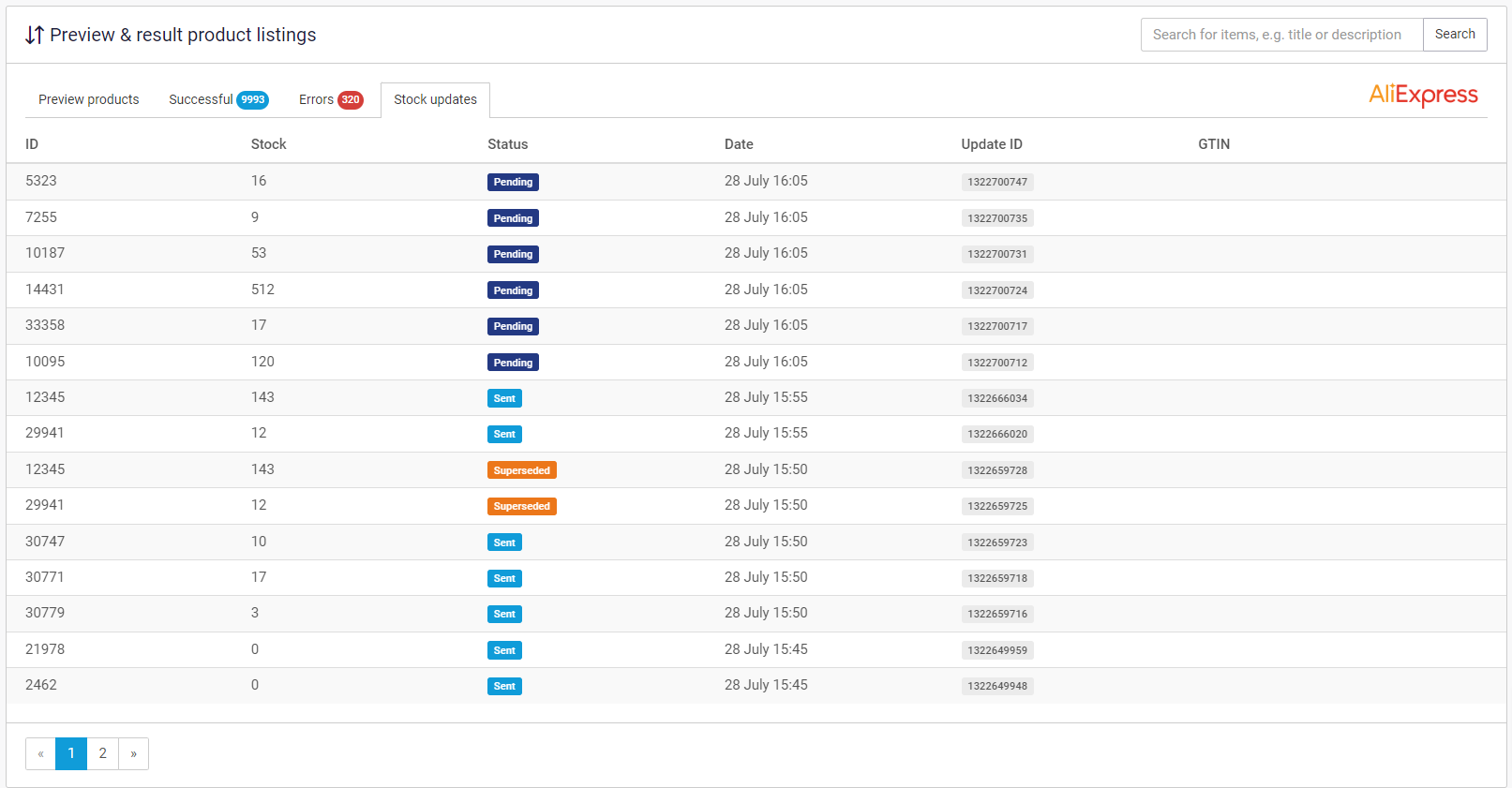Click ID cell 10095
Viewport: 1512px width, 788px height.
coord(45,362)
